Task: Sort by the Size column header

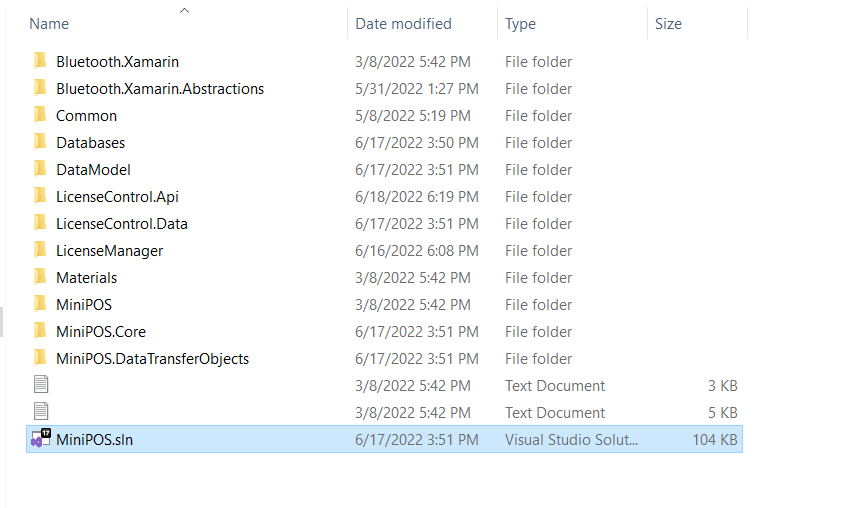Action: pos(668,24)
